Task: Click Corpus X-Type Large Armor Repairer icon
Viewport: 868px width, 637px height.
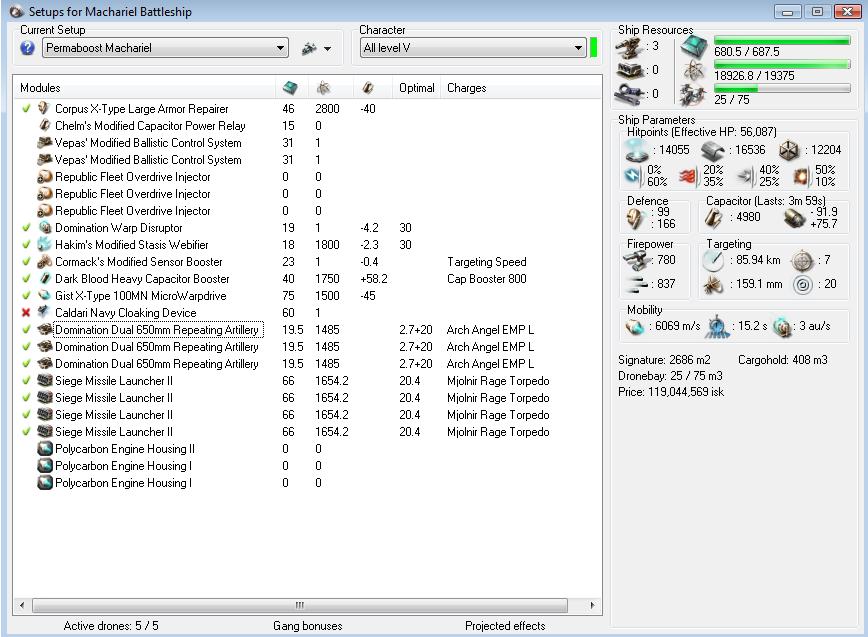Action: pyautogui.click(x=44, y=108)
